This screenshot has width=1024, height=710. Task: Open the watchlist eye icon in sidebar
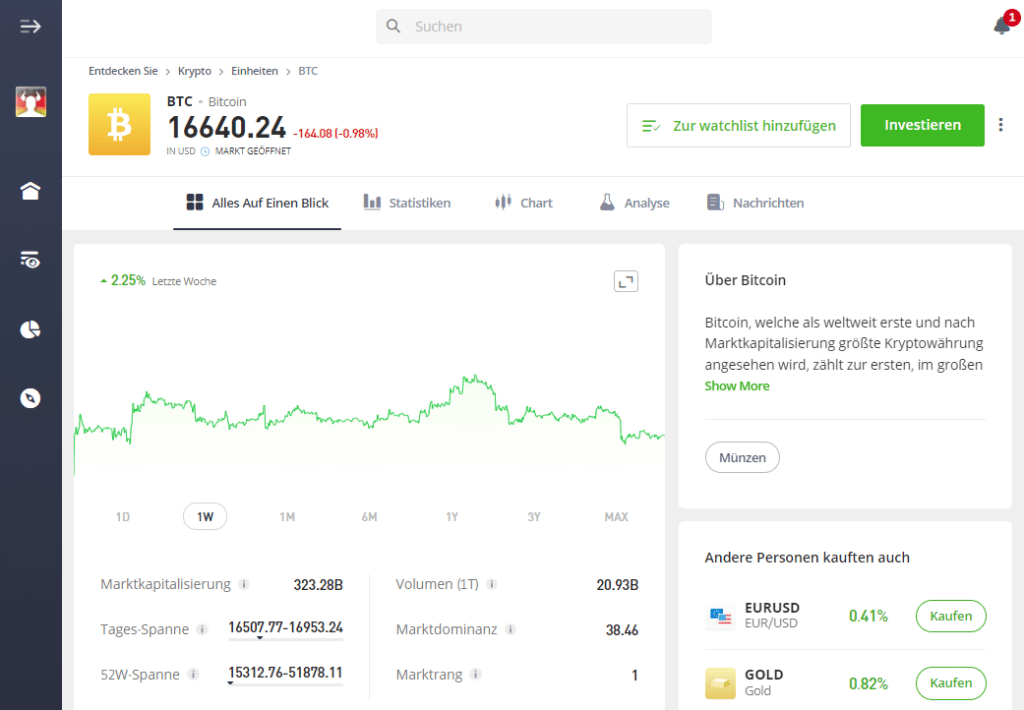(30, 260)
